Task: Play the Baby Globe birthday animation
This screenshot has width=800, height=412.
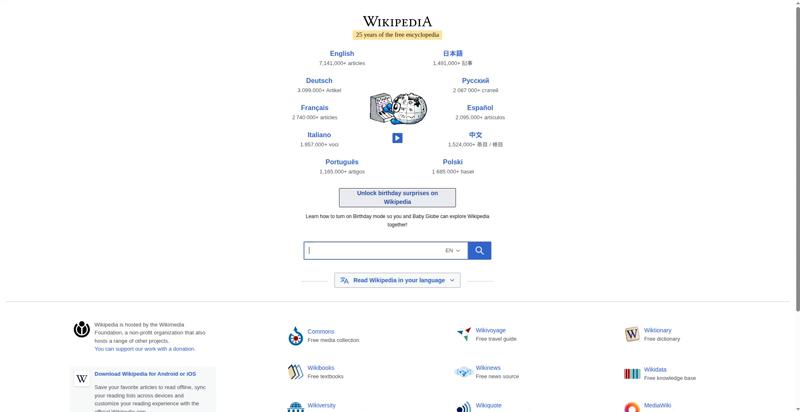Action: (x=397, y=138)
